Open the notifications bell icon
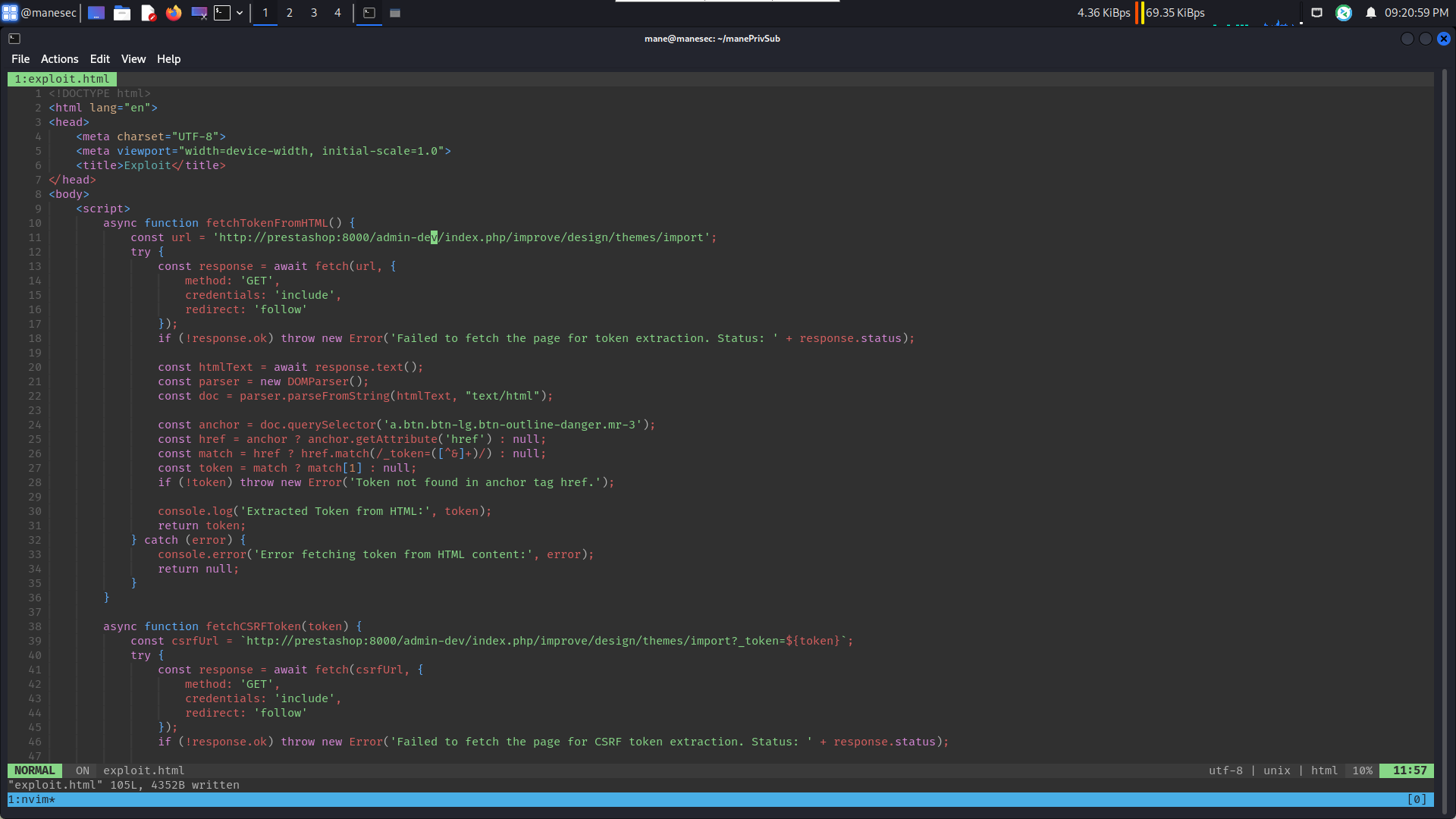 point(1371,13)
